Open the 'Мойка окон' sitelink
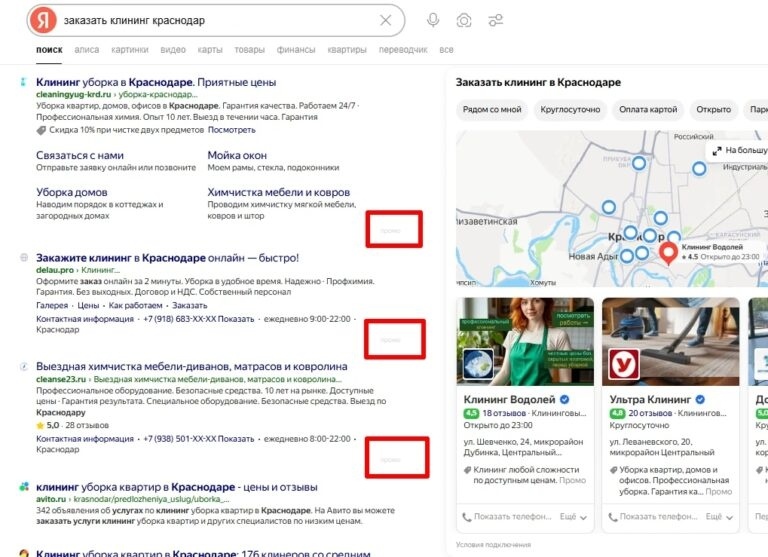768x557 pixels. point(237,155)
